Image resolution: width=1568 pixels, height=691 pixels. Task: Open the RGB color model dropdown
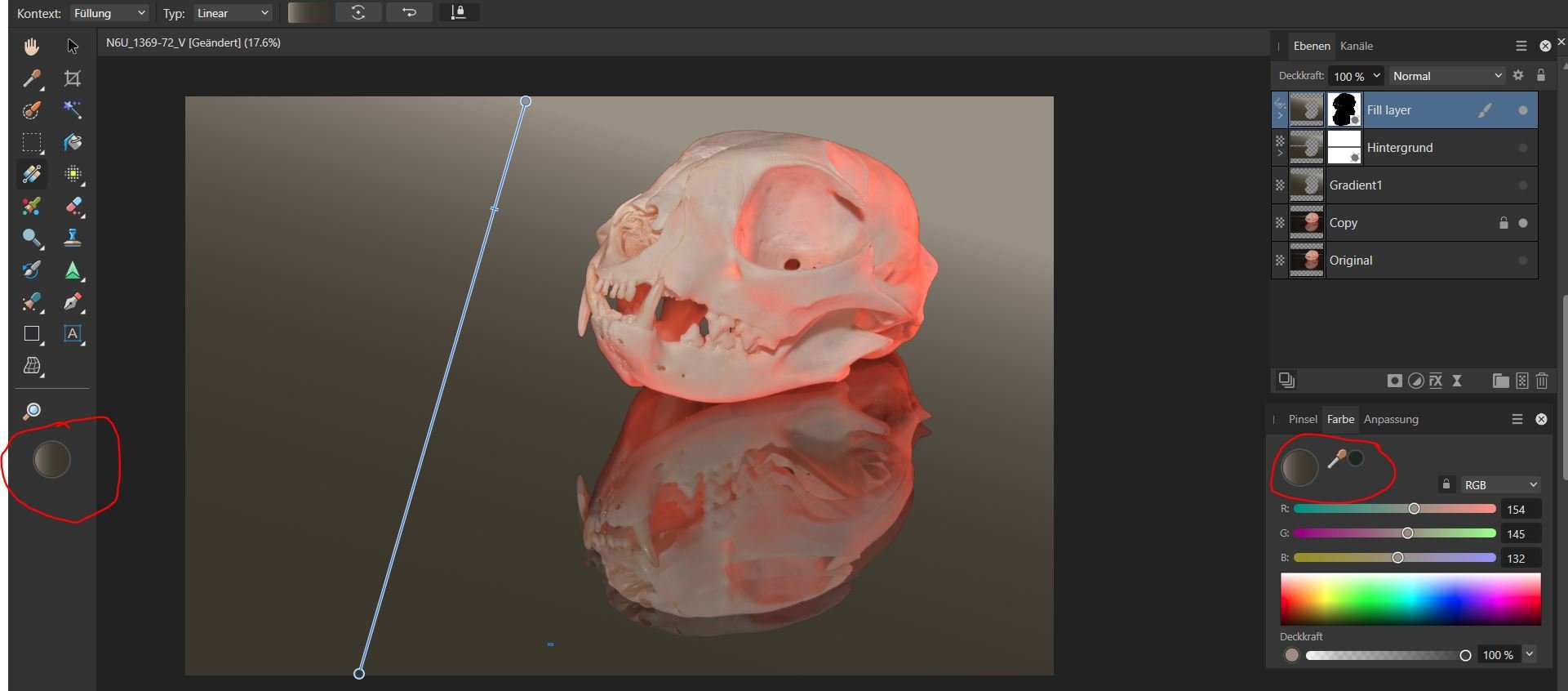click(x=1500, y=484)
